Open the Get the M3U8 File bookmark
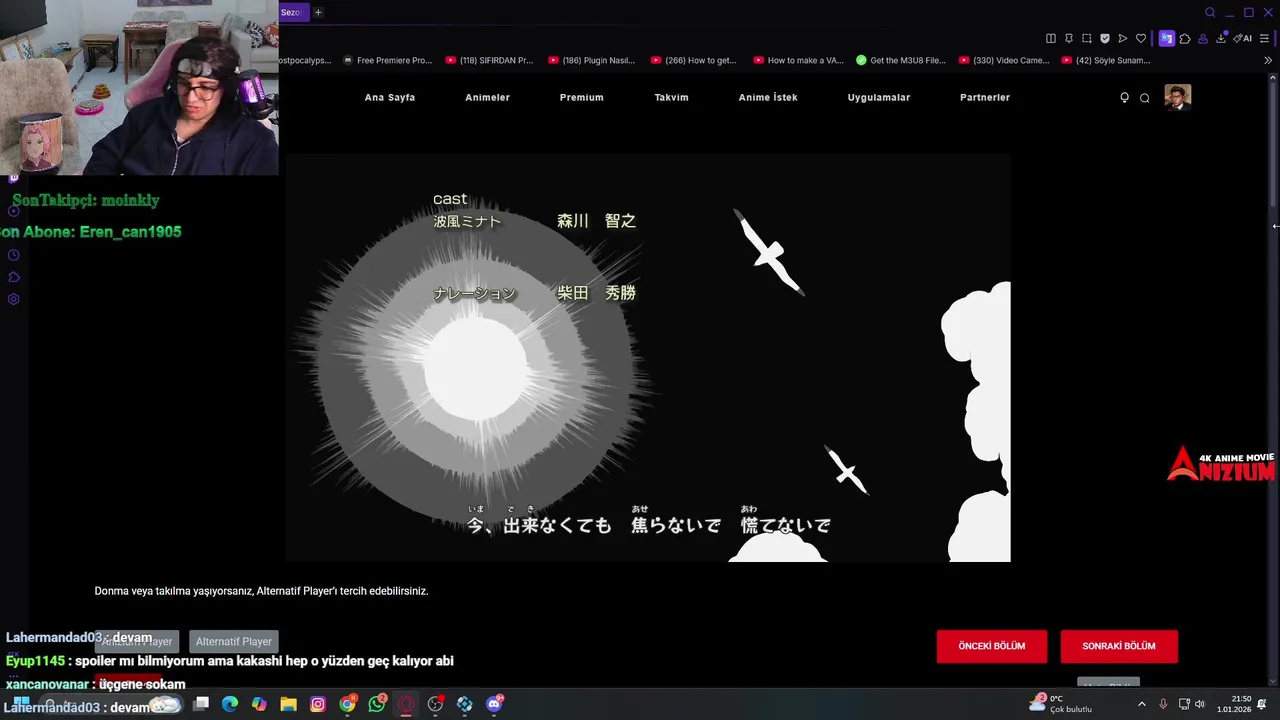The width and height of the screenshot is (1280, 720). click(x=900, y=60)
